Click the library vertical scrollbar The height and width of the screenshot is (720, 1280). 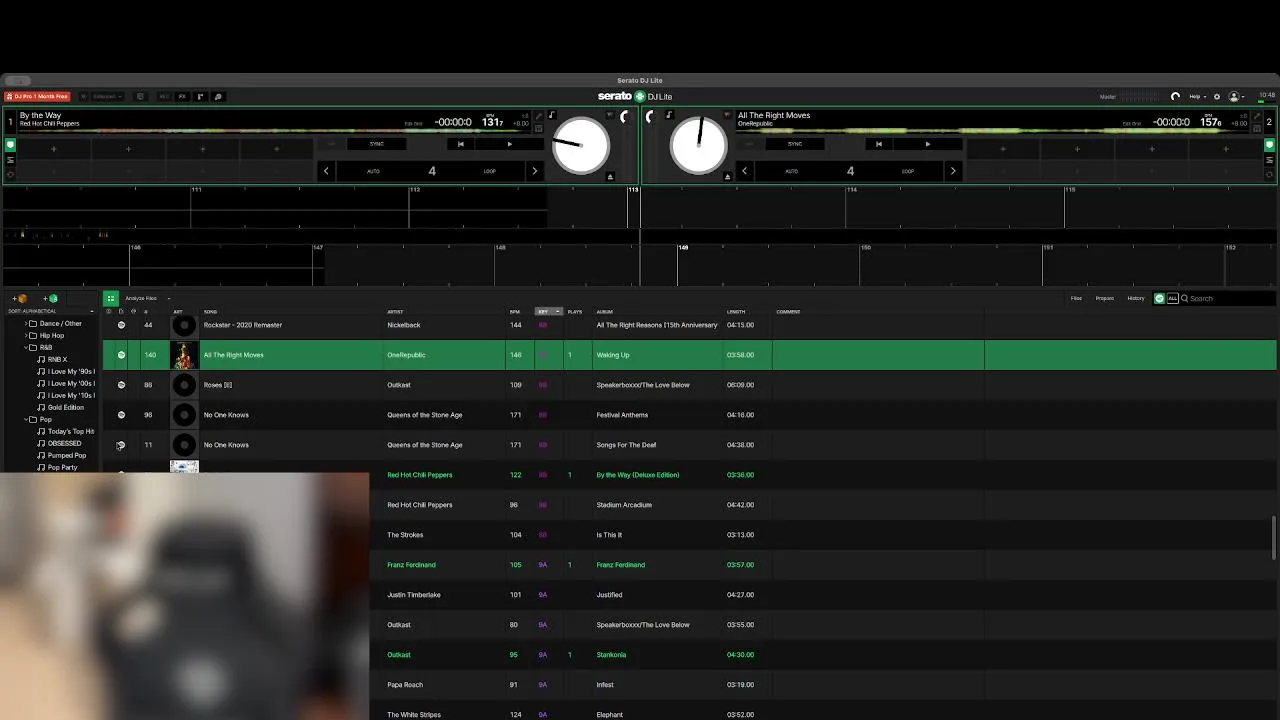[1274, 538]
